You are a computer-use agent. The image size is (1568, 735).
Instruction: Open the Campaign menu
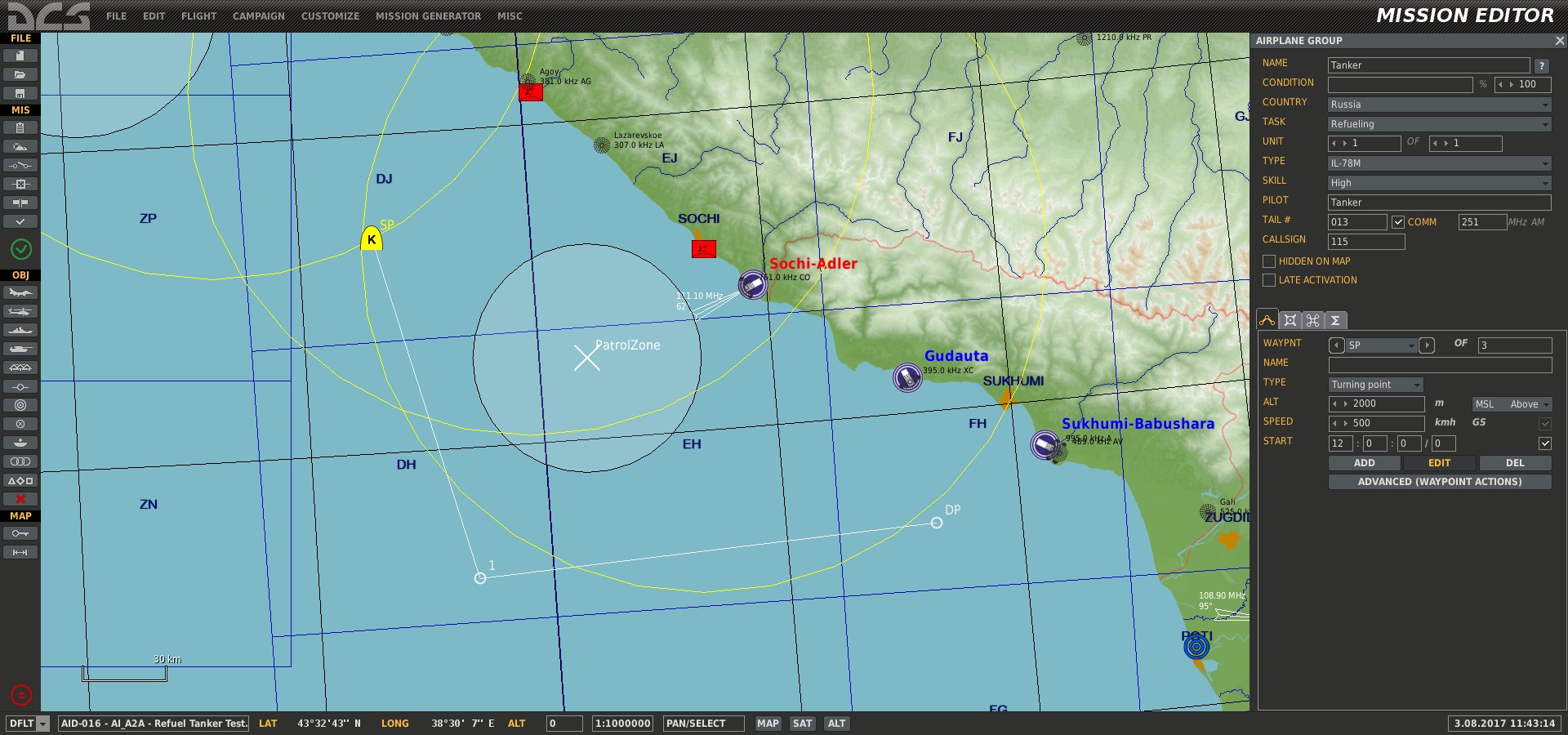click(x=258, y=16)
